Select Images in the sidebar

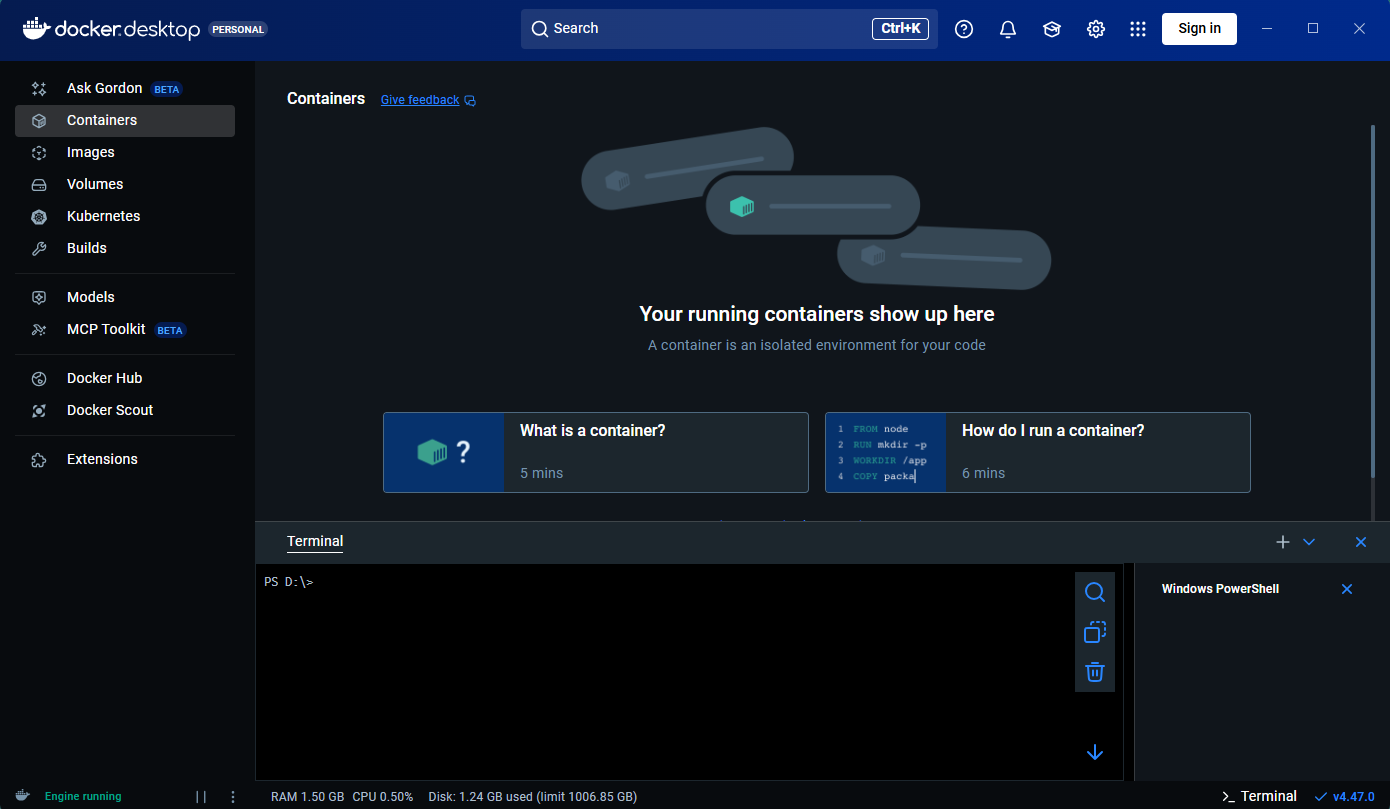click(x=90, y=152)
